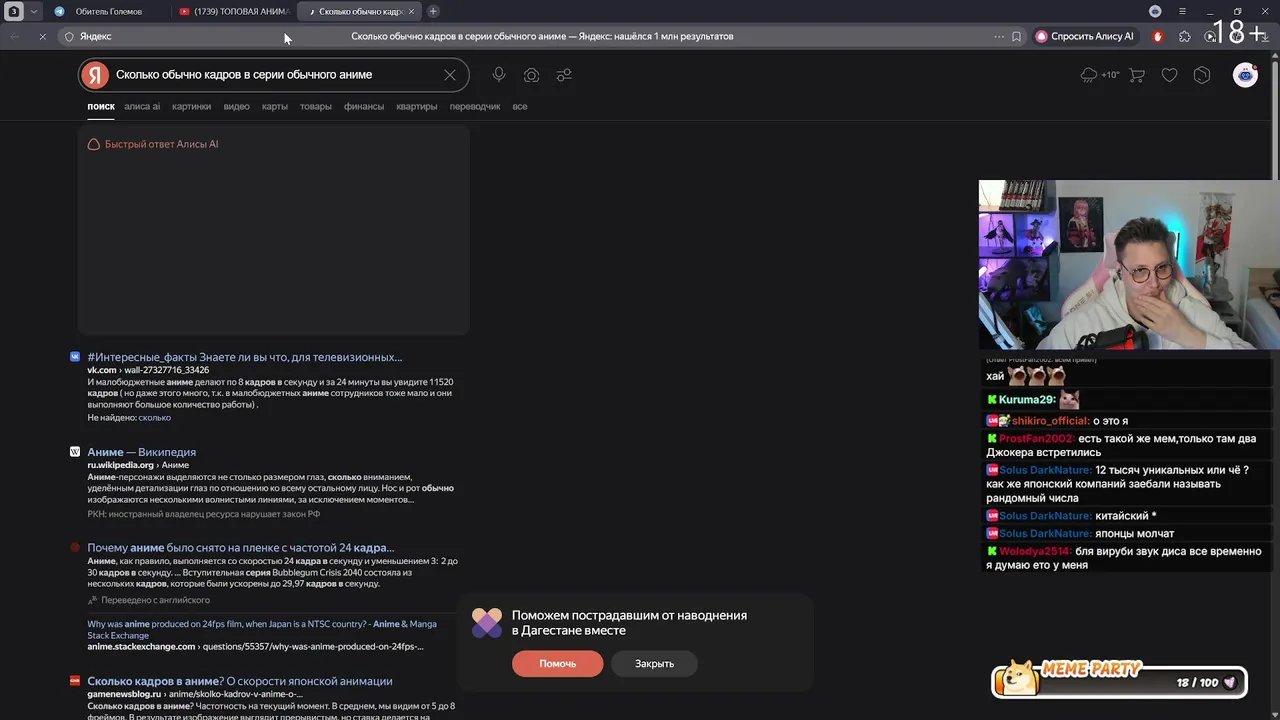
Task: Switch to финансы tab
Action: (364, 106)
